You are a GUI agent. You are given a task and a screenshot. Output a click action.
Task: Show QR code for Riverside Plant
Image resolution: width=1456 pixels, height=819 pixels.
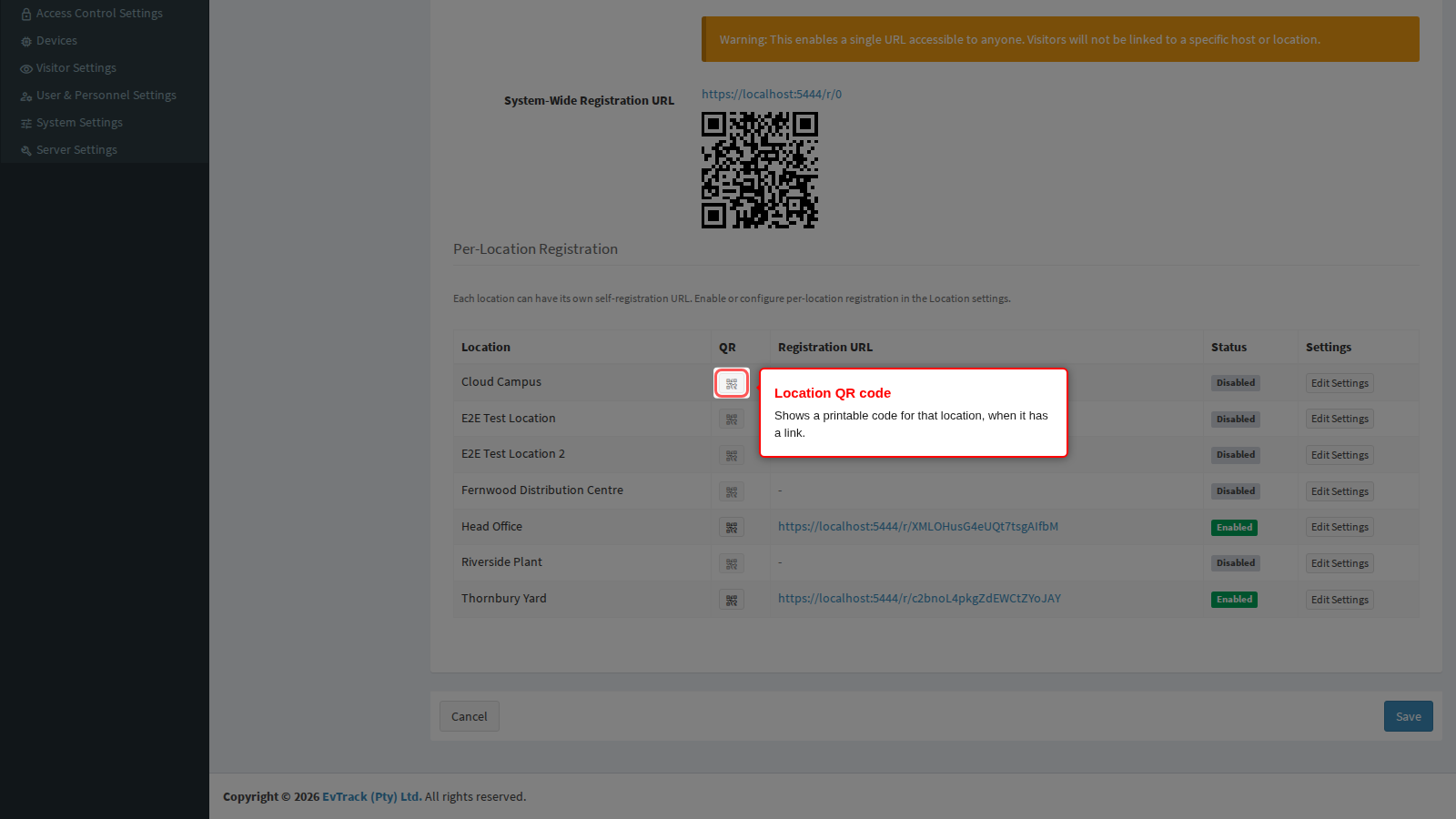point(732,563)
